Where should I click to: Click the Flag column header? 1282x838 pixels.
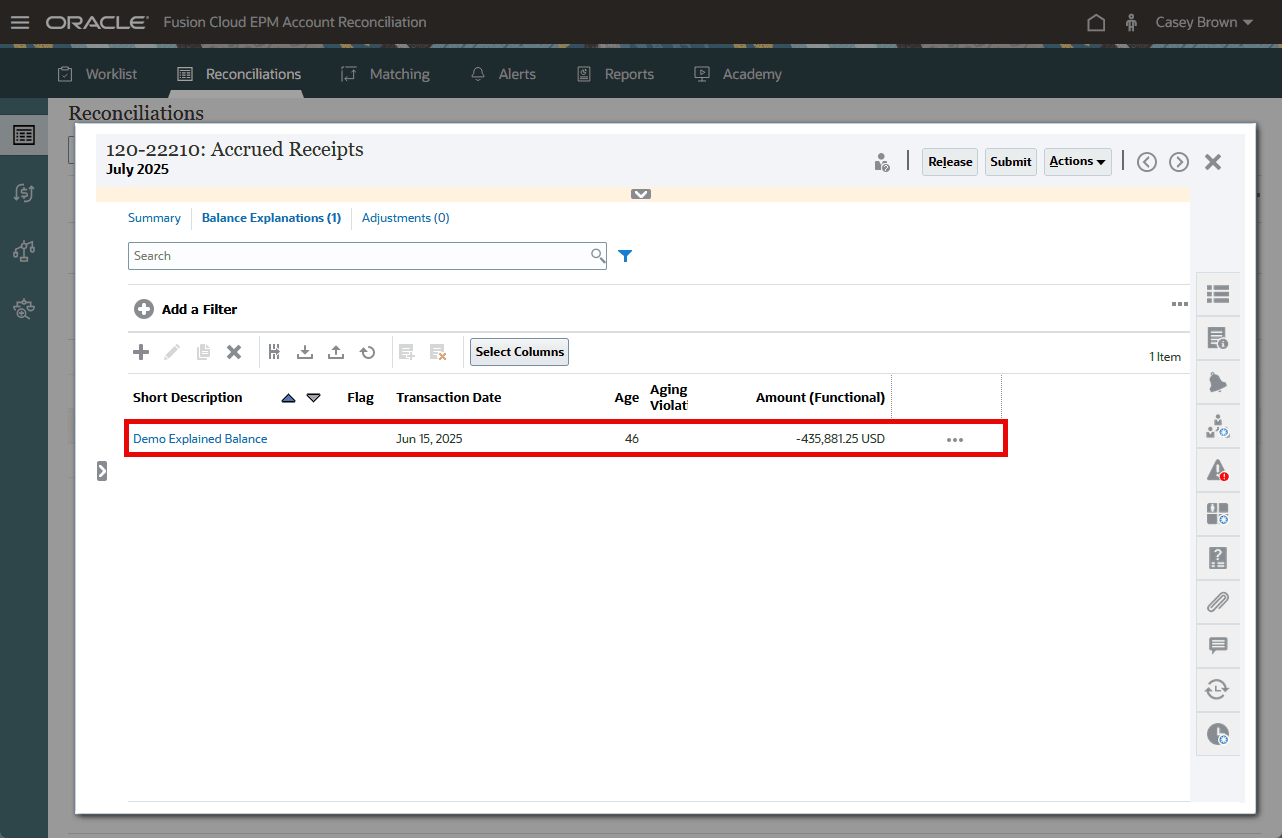pos(360,398)
